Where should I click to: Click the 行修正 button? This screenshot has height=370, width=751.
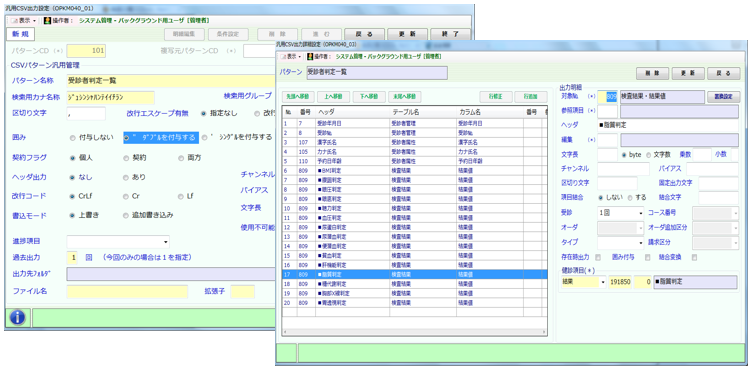[496, 96]
